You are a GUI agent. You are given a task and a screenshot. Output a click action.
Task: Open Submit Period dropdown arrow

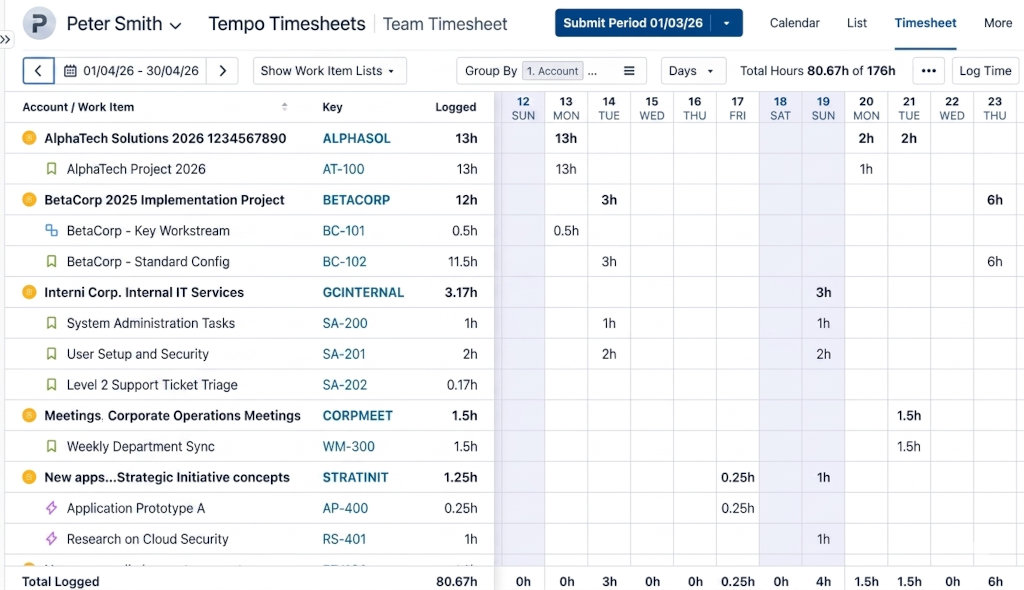pos(726,23)
